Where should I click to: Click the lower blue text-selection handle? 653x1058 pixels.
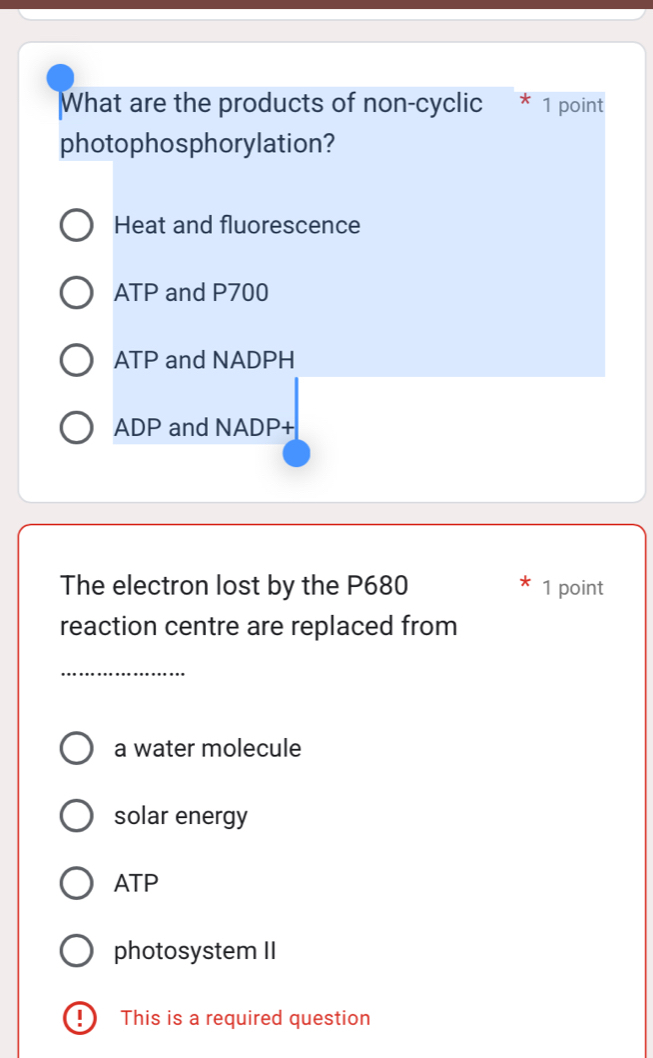coord(296,452)
